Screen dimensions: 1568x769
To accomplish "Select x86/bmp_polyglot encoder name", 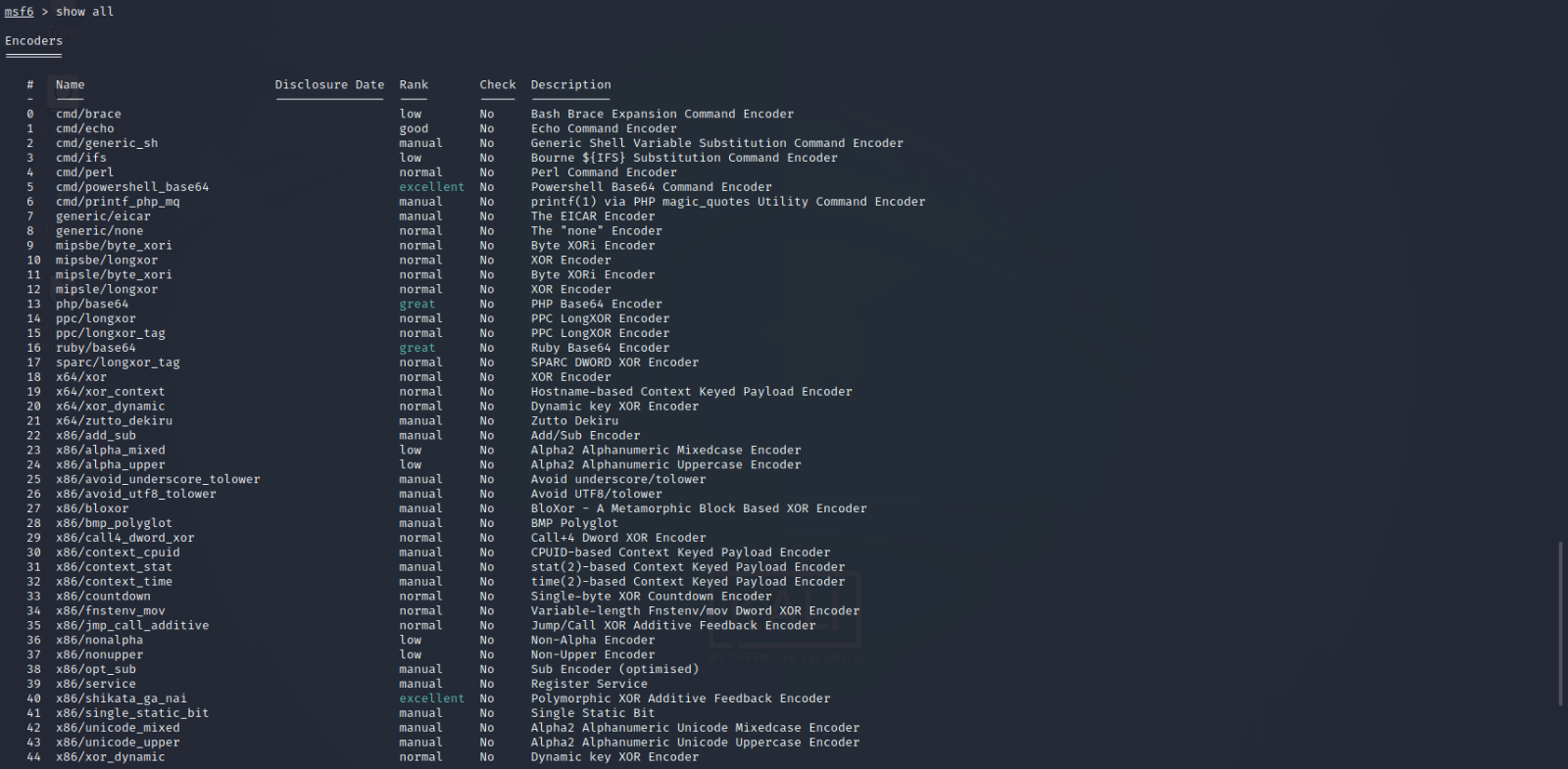I will (114, 523).
